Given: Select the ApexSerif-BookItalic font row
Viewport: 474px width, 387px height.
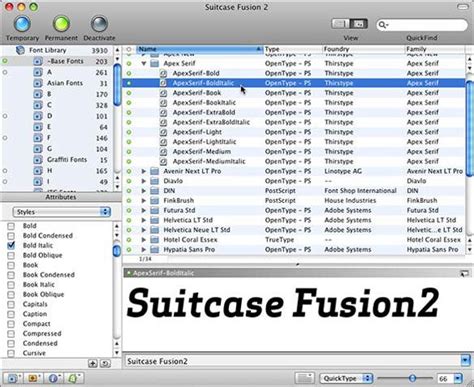Looking at the screenshot, I should tap(294, 103).
